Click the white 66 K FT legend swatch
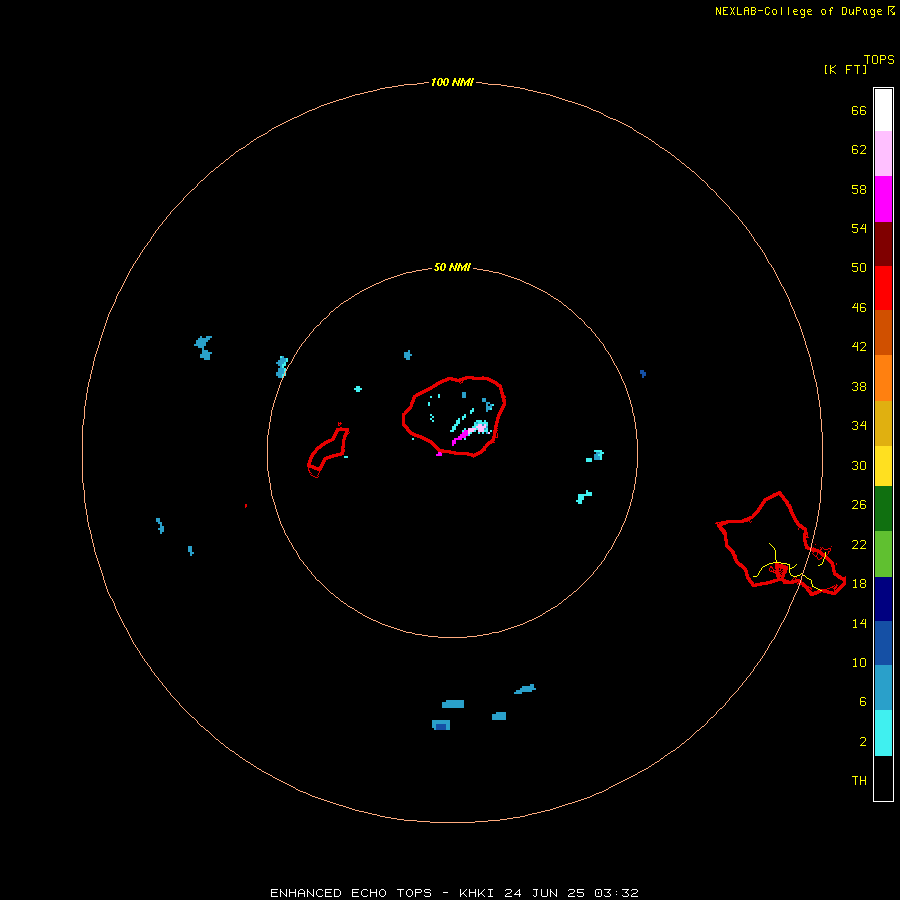This screenshot has width=900, height=900. (883, 110)
